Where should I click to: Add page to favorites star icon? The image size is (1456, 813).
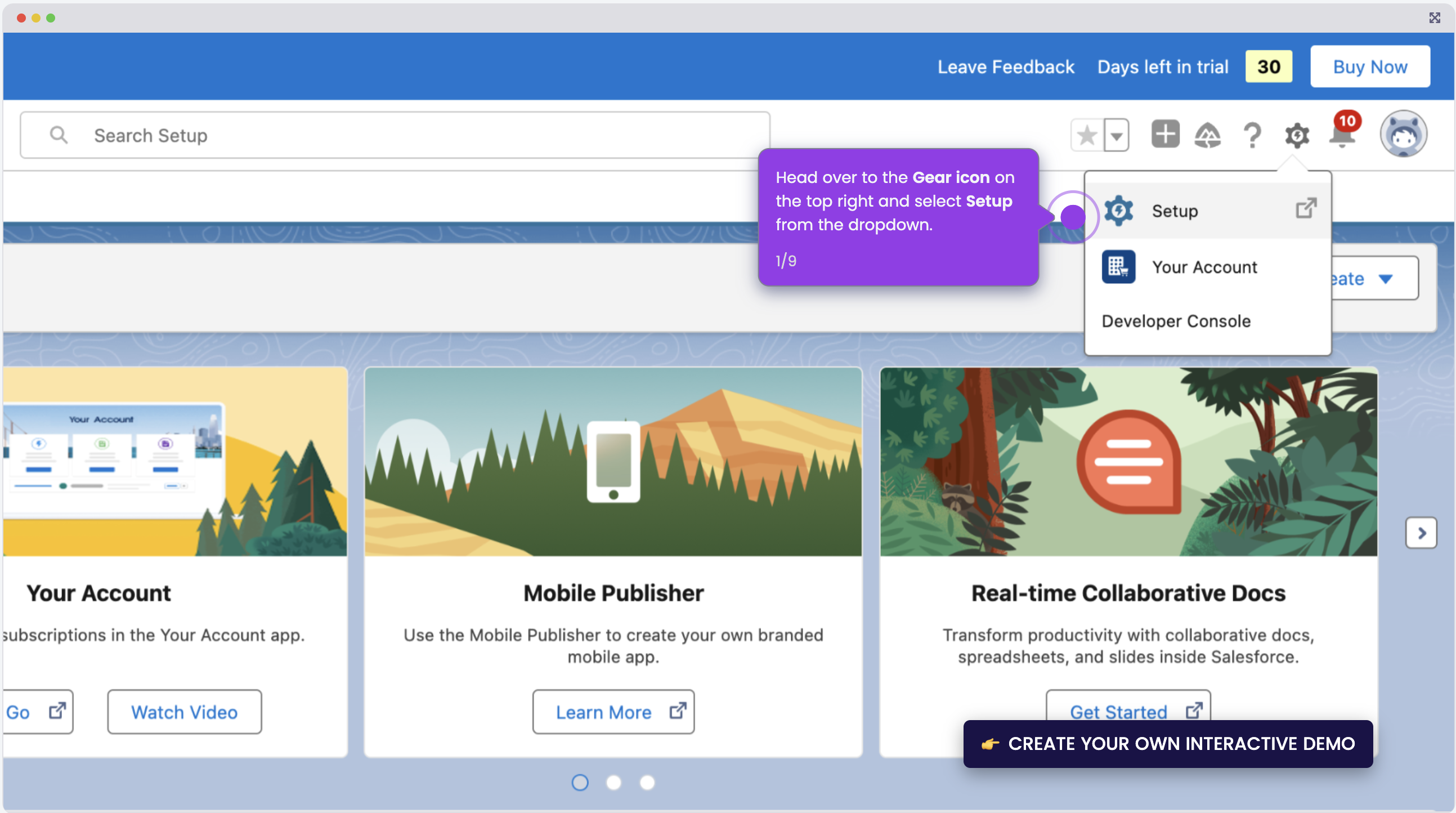point(1087,135)
